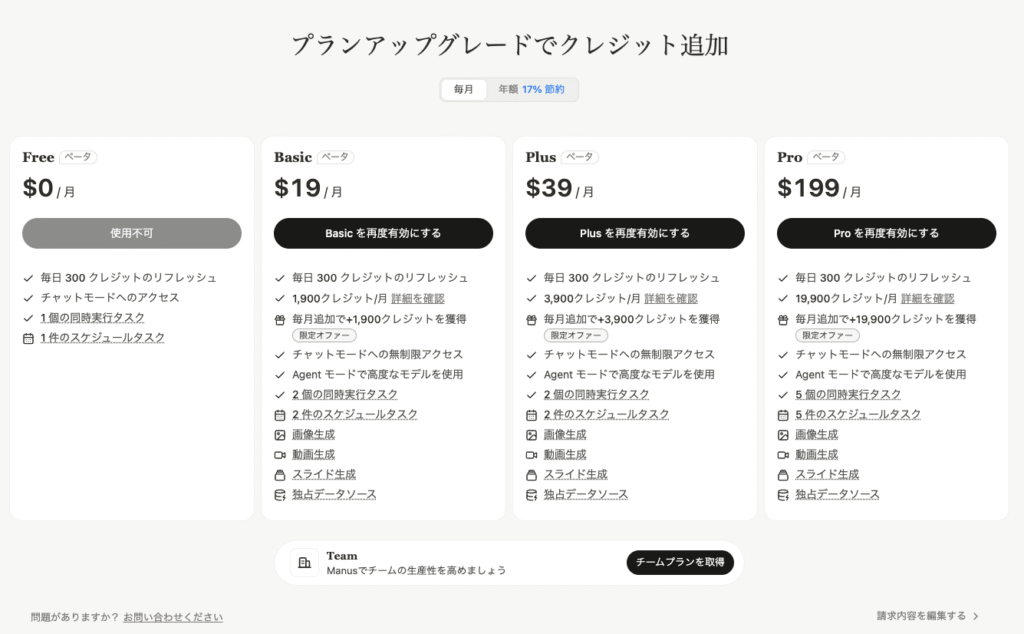1024x634 pixels.
Task: Click the calendar icon in Free plan
Action: coord(28,338)
